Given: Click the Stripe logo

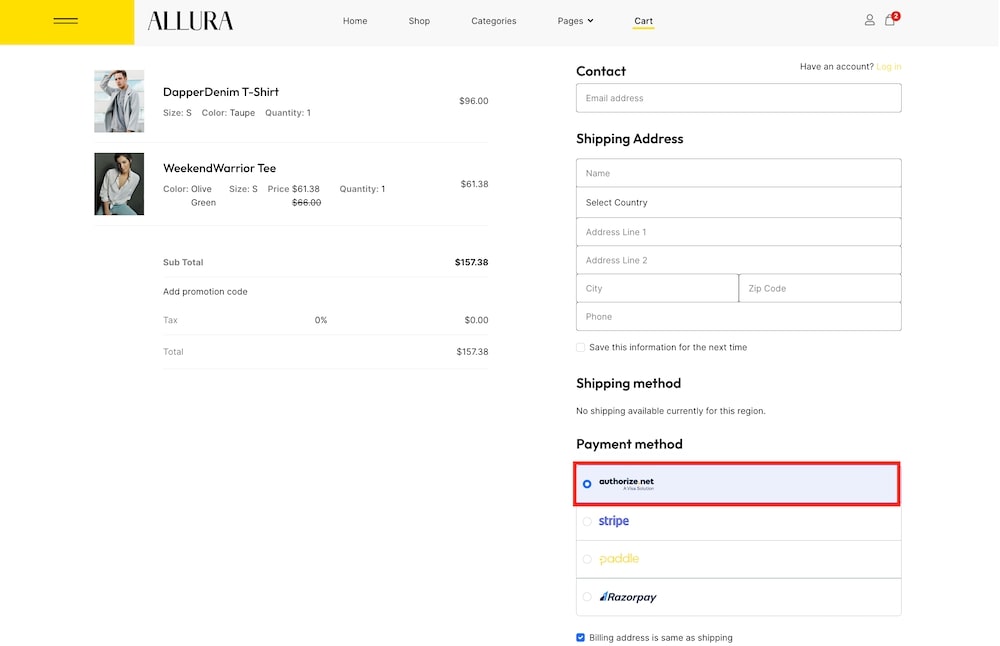Looking at the screenshot, I should 614,521.
